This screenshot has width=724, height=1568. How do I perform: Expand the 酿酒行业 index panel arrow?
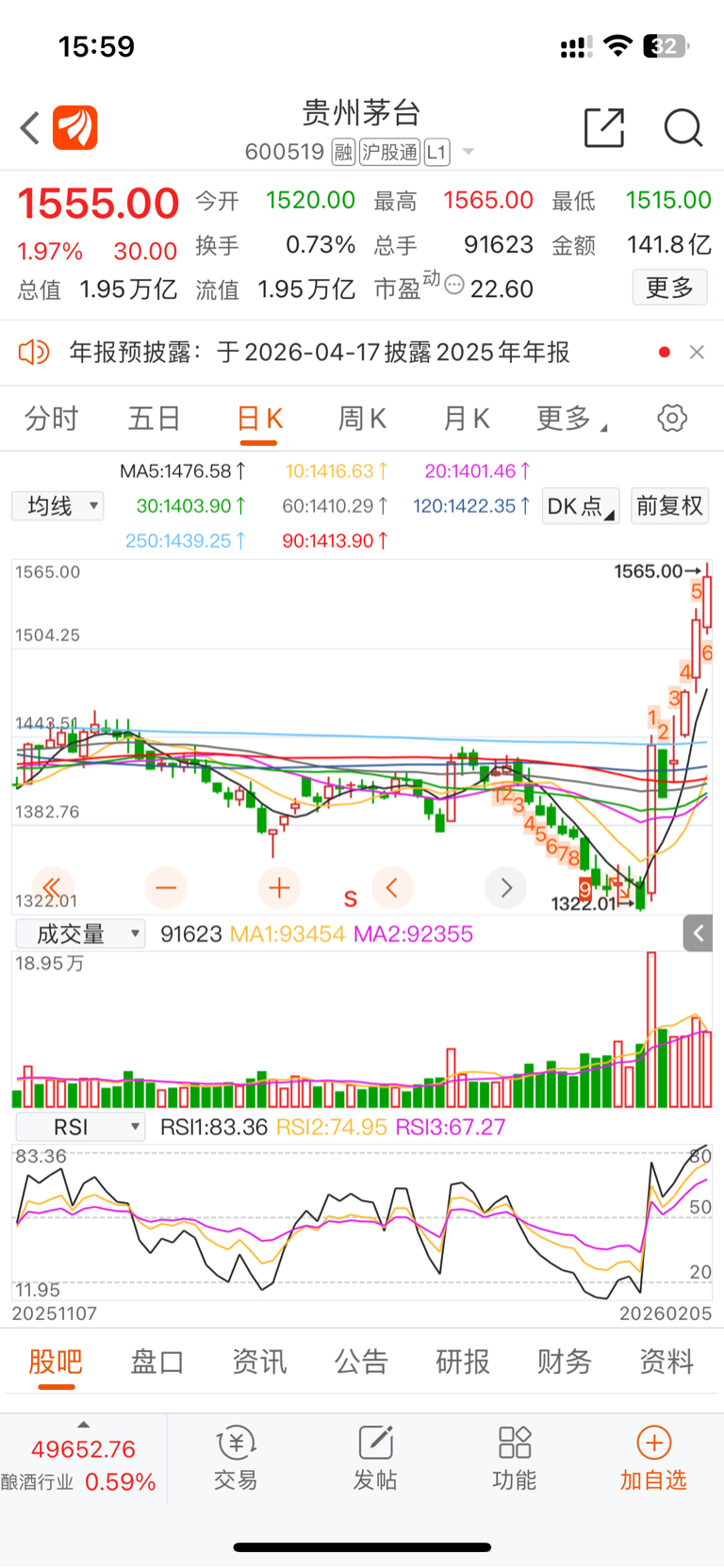[83, 1425]
